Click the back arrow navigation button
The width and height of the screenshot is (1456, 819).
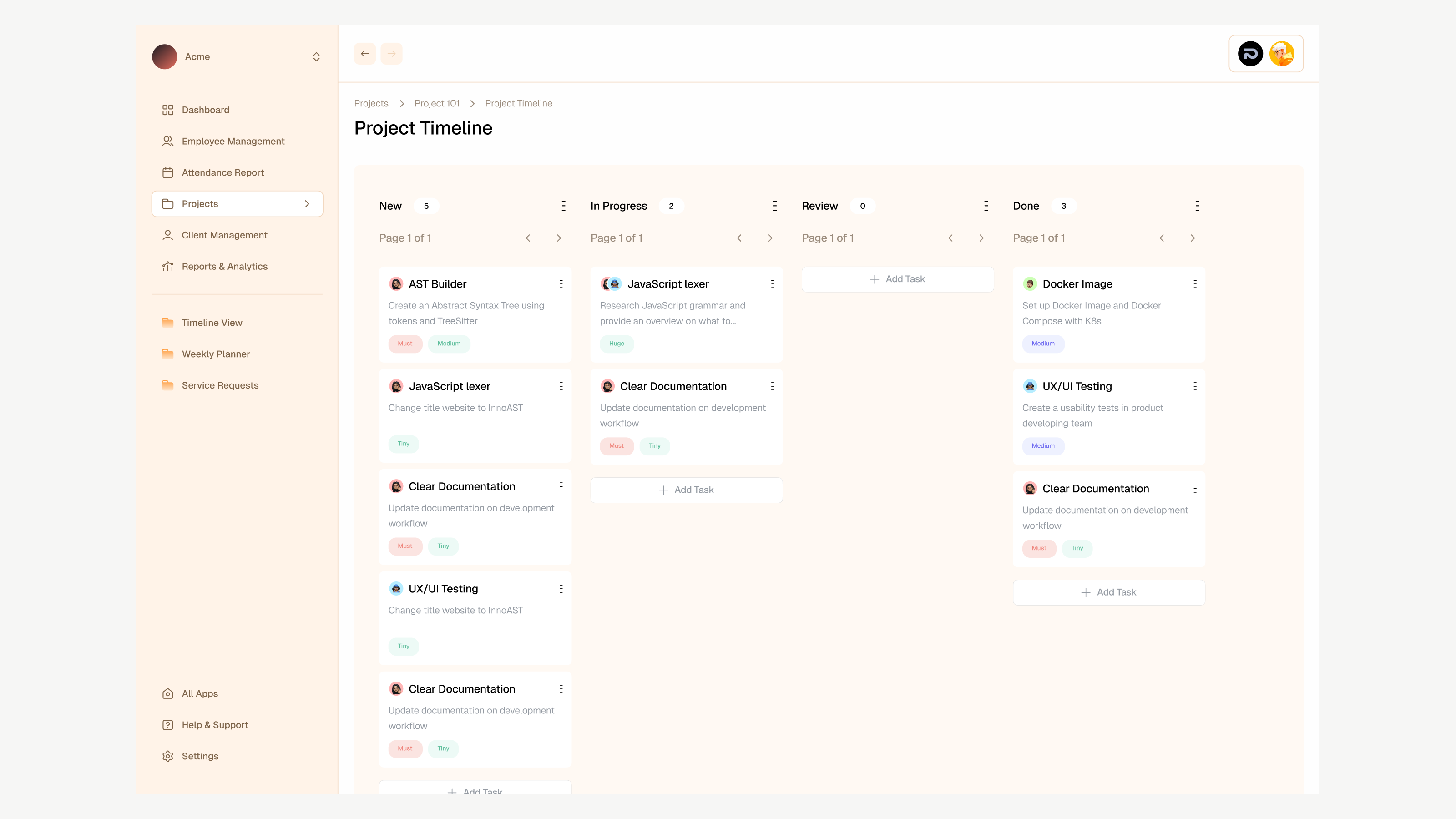pyautogui.click(x=364, y=54)
